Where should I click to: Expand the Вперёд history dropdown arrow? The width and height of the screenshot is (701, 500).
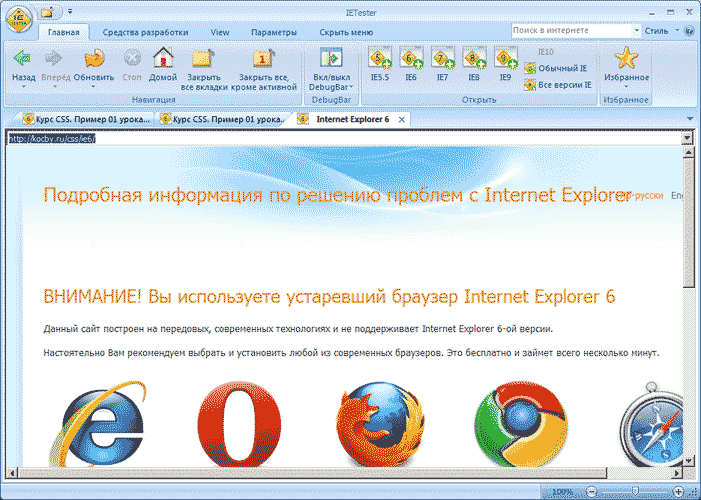tap(55, 86)
